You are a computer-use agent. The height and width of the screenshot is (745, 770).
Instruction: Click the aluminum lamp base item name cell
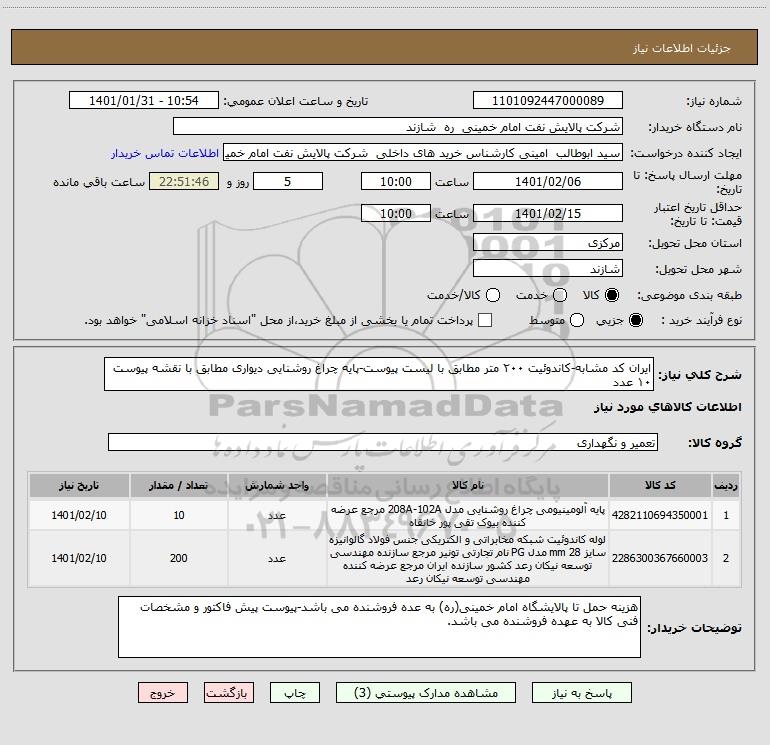click(x=468, y=515)
